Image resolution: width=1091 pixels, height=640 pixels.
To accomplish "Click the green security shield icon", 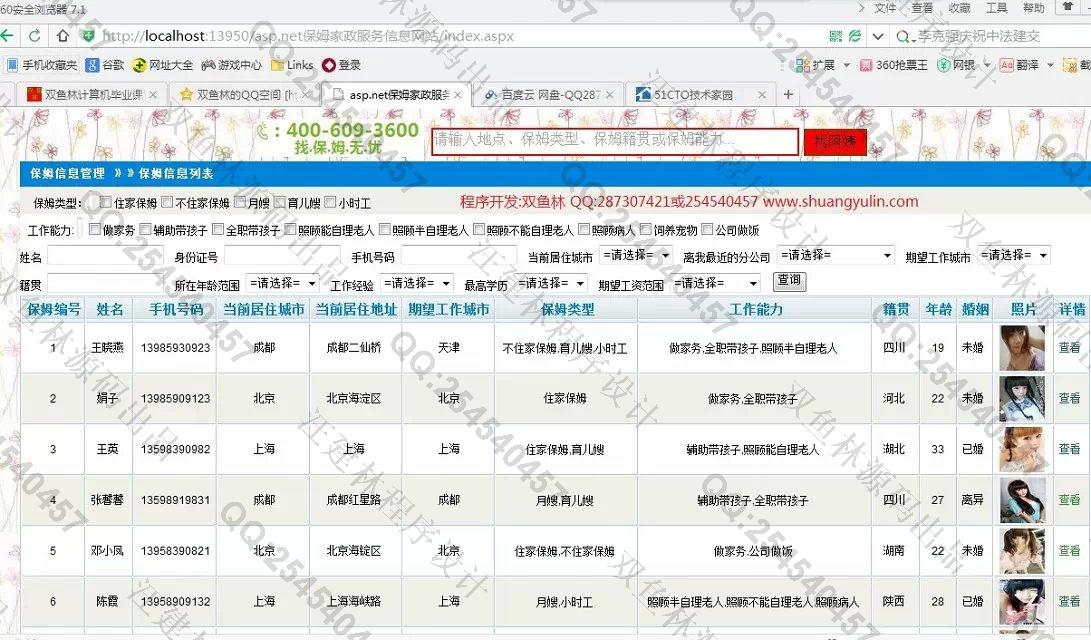I will coord(88,35).
